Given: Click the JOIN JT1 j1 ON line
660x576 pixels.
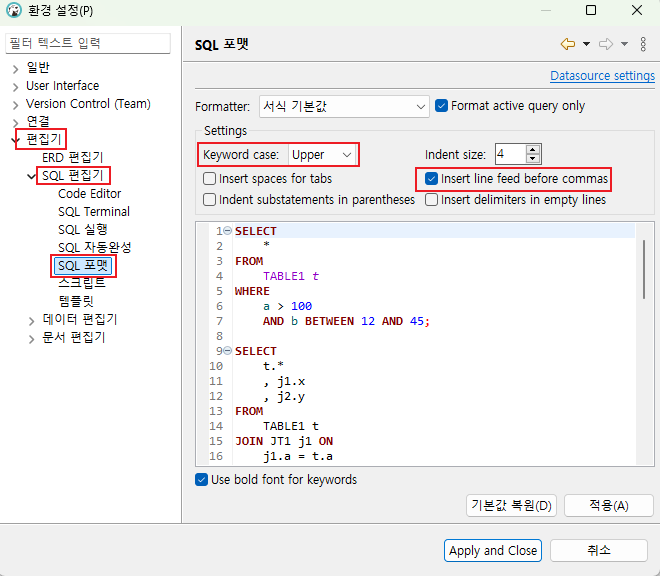Looking at the screenshot, I should tap(284, 441).
